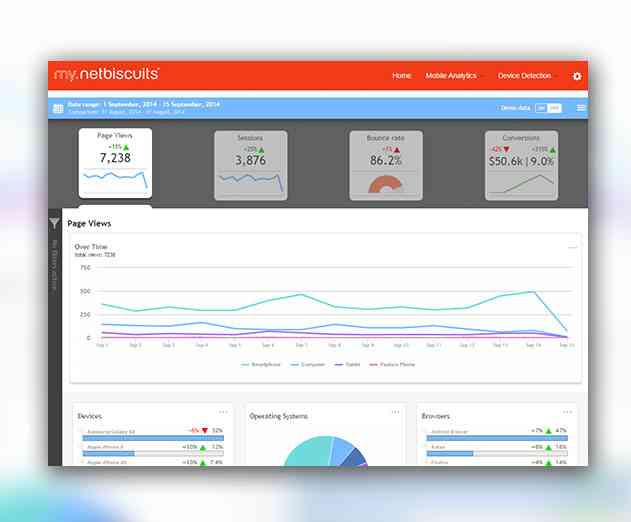631x522 pixels.
Task: Click the Safari browser usage bar
Action: click(x=497, y=454)
